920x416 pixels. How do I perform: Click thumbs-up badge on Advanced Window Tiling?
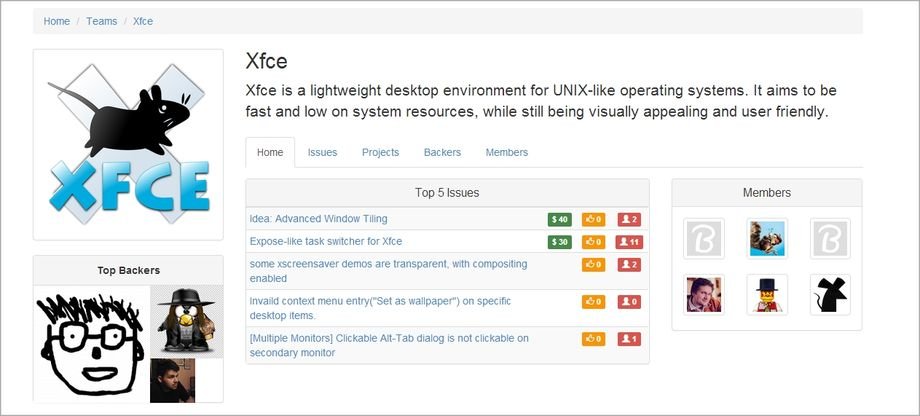(594, 219)
